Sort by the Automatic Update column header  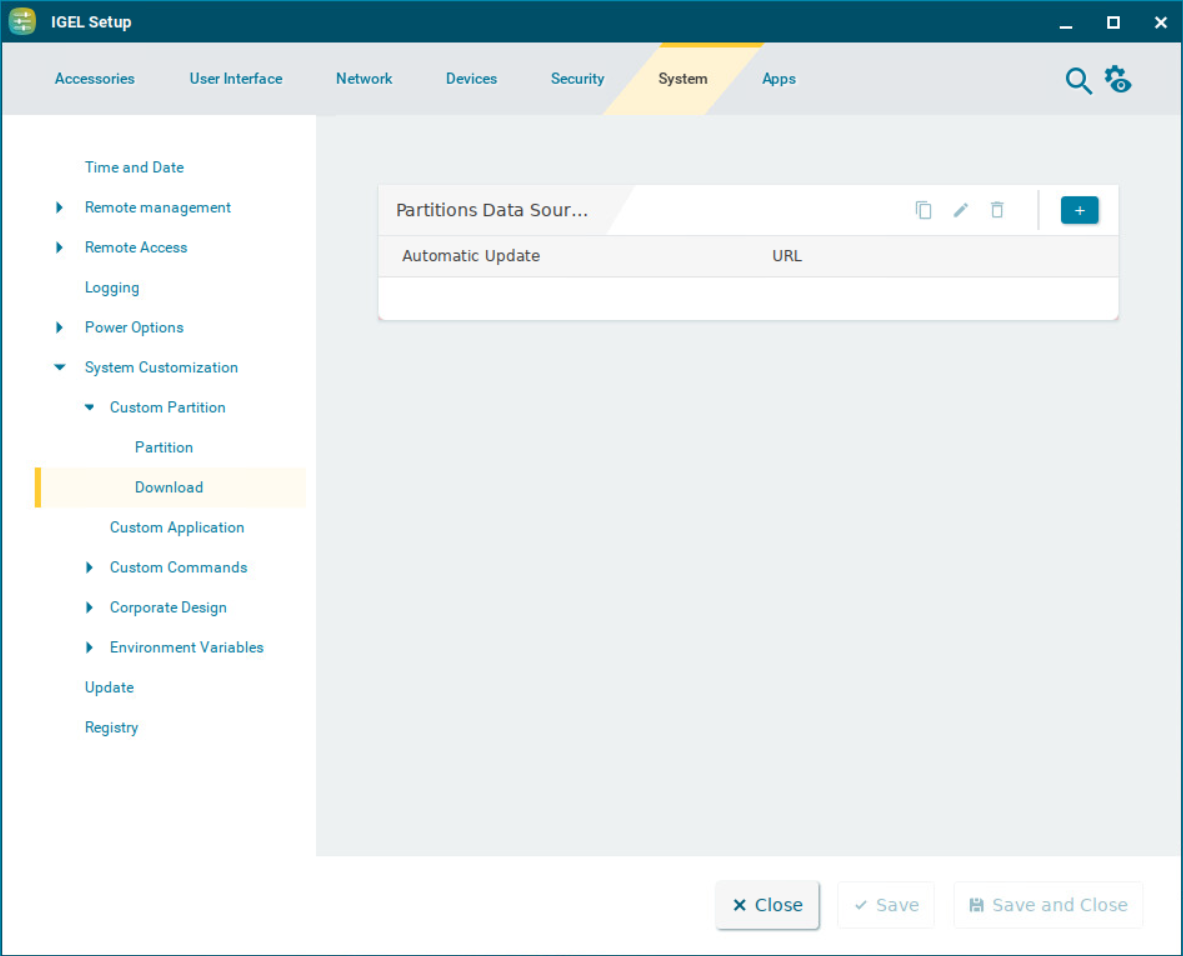click(x=471, y=256)
